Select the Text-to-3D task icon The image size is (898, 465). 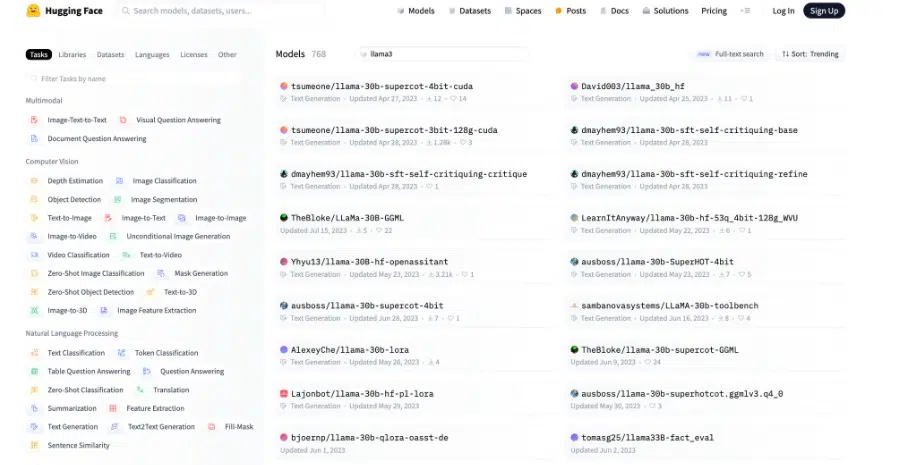[x=151, y=291]
